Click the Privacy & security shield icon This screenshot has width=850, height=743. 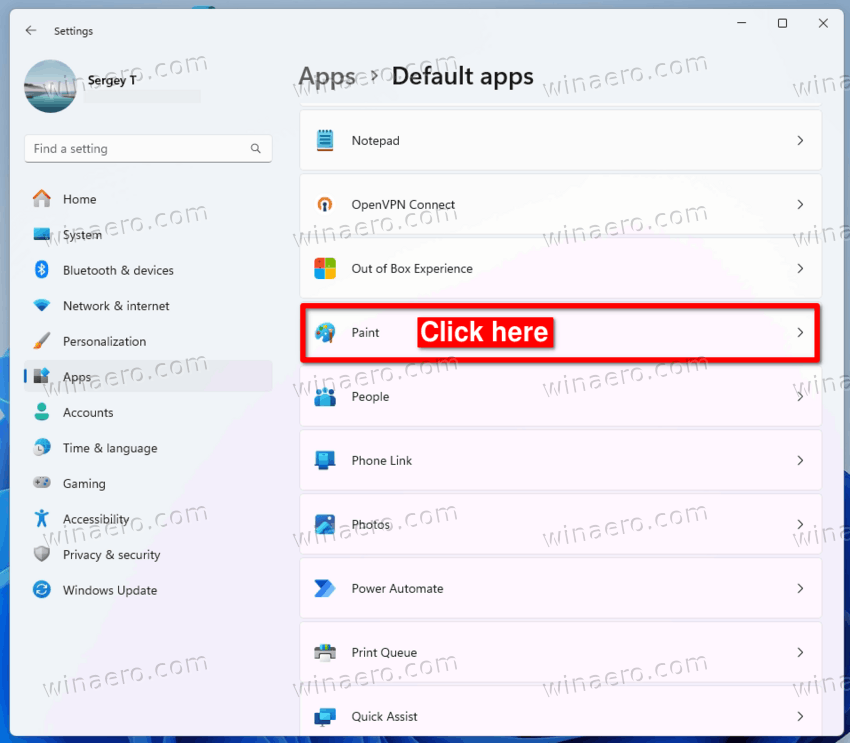pyautogui.click(x=42, y=554)
